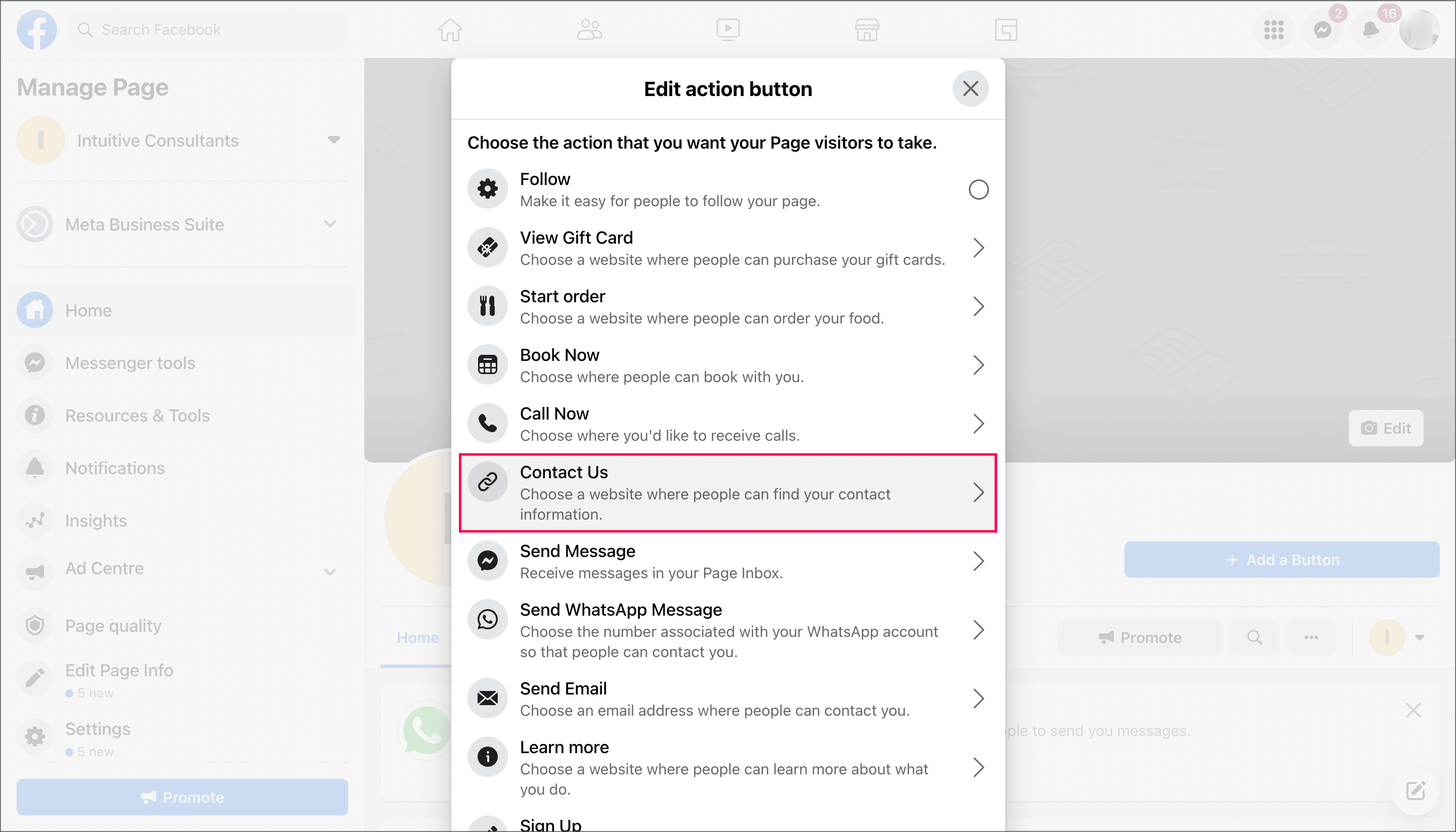The height and width of the screenshot is (832, 1456).
Task: Click the Start order utensils icon
Action: 487,306
